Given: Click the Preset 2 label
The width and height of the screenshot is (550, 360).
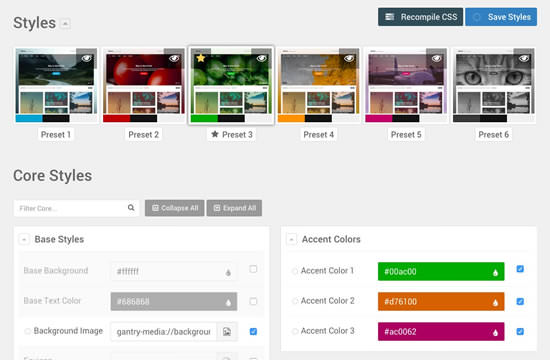Looking at the screenshot, I should pos(143,134).
